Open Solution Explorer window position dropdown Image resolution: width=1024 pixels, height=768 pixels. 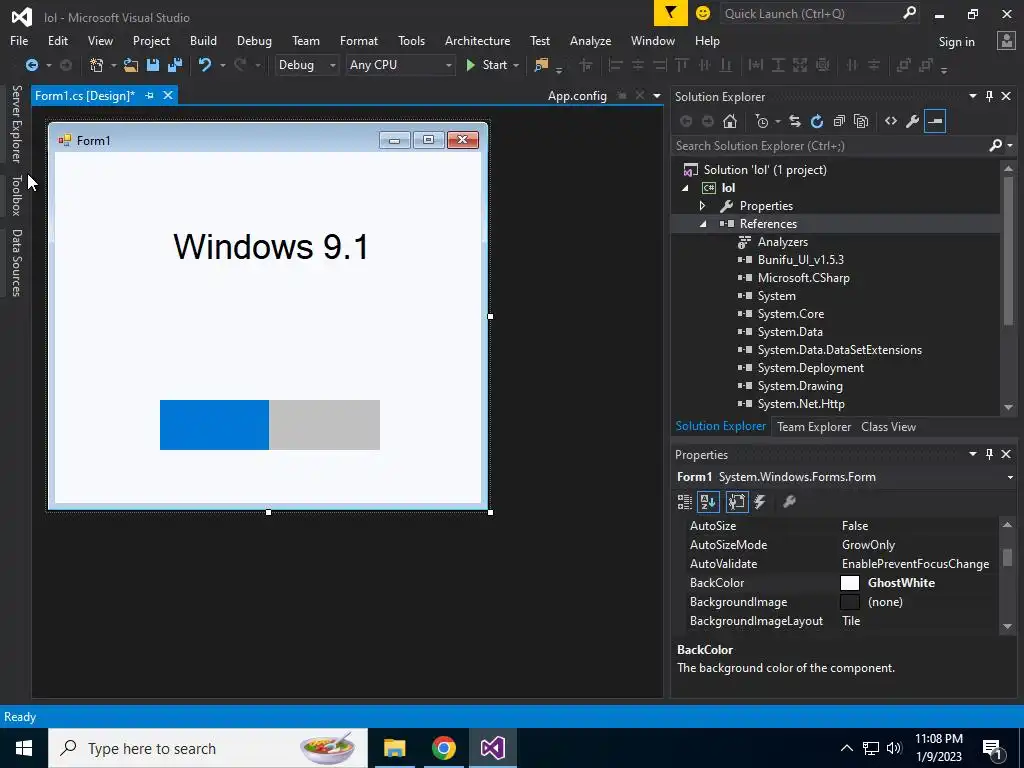pos(972,96)
